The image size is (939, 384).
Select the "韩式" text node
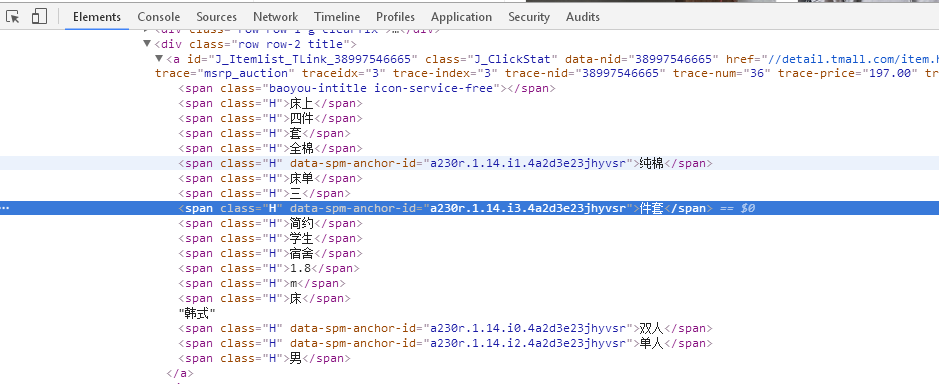197,313
